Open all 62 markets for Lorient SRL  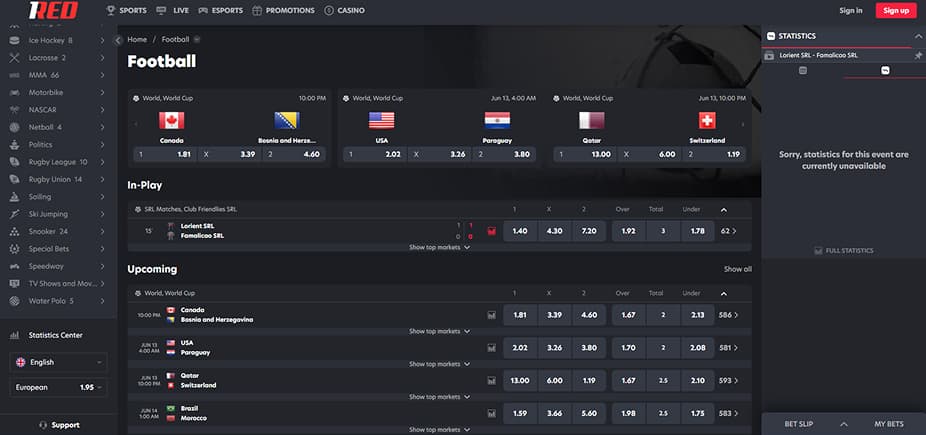[x=729, y=231]
